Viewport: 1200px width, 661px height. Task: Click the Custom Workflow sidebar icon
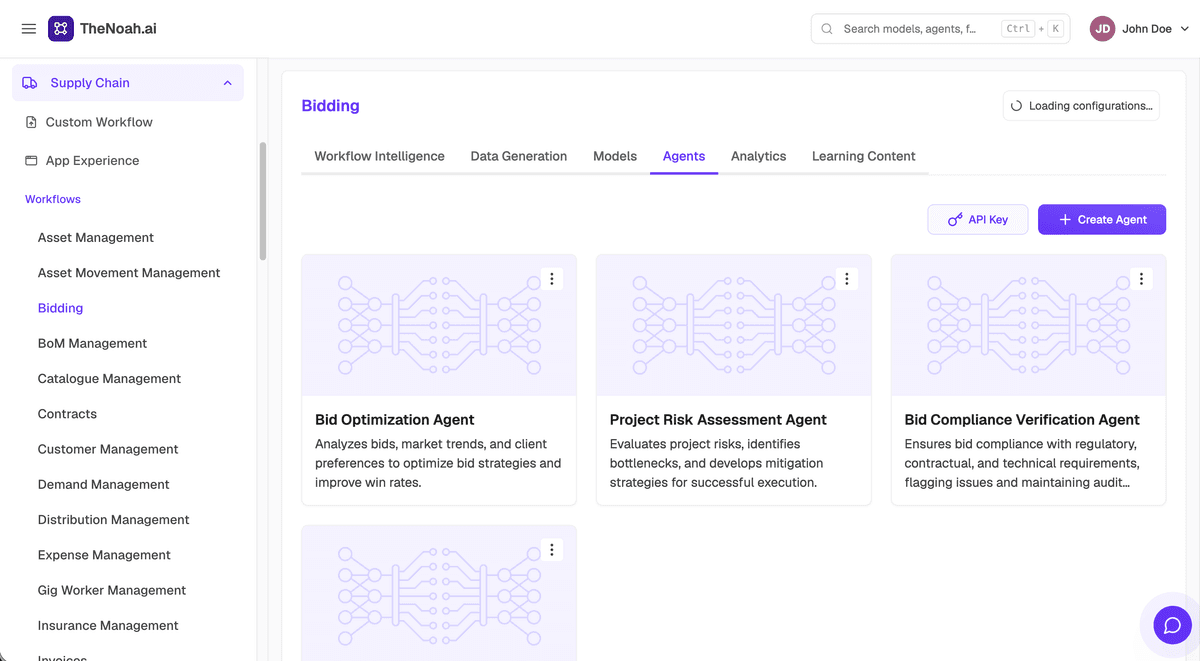click(31, 122)
